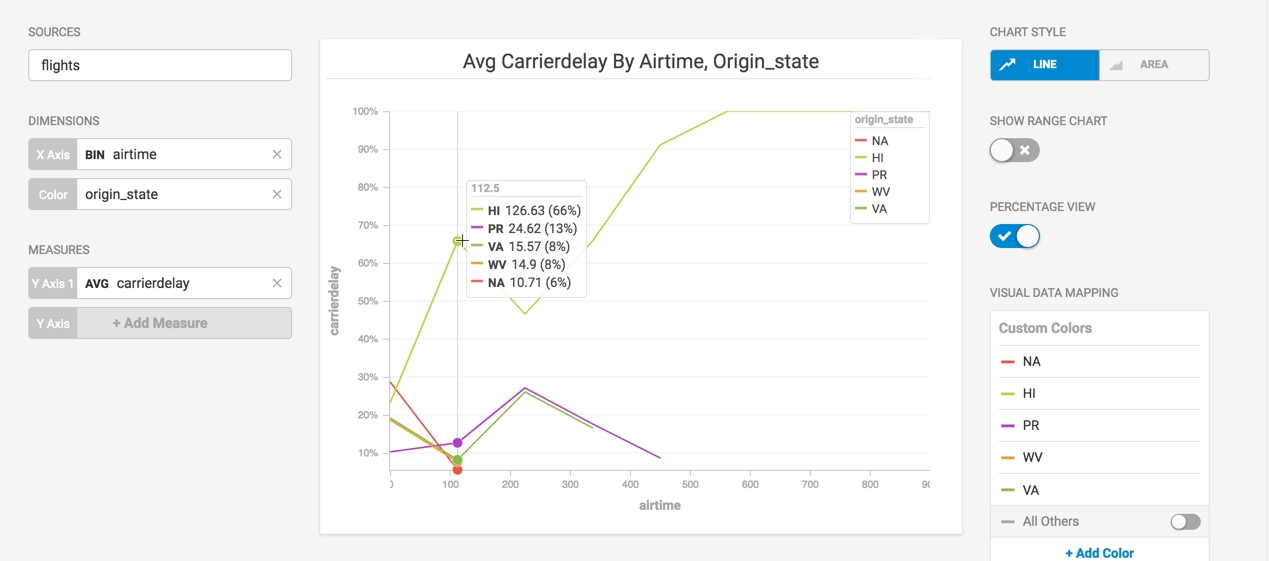1269x561 pixels.
Task: Remove the carrierdelay measure
Action: pyautogui.click(x=277, y=283)
